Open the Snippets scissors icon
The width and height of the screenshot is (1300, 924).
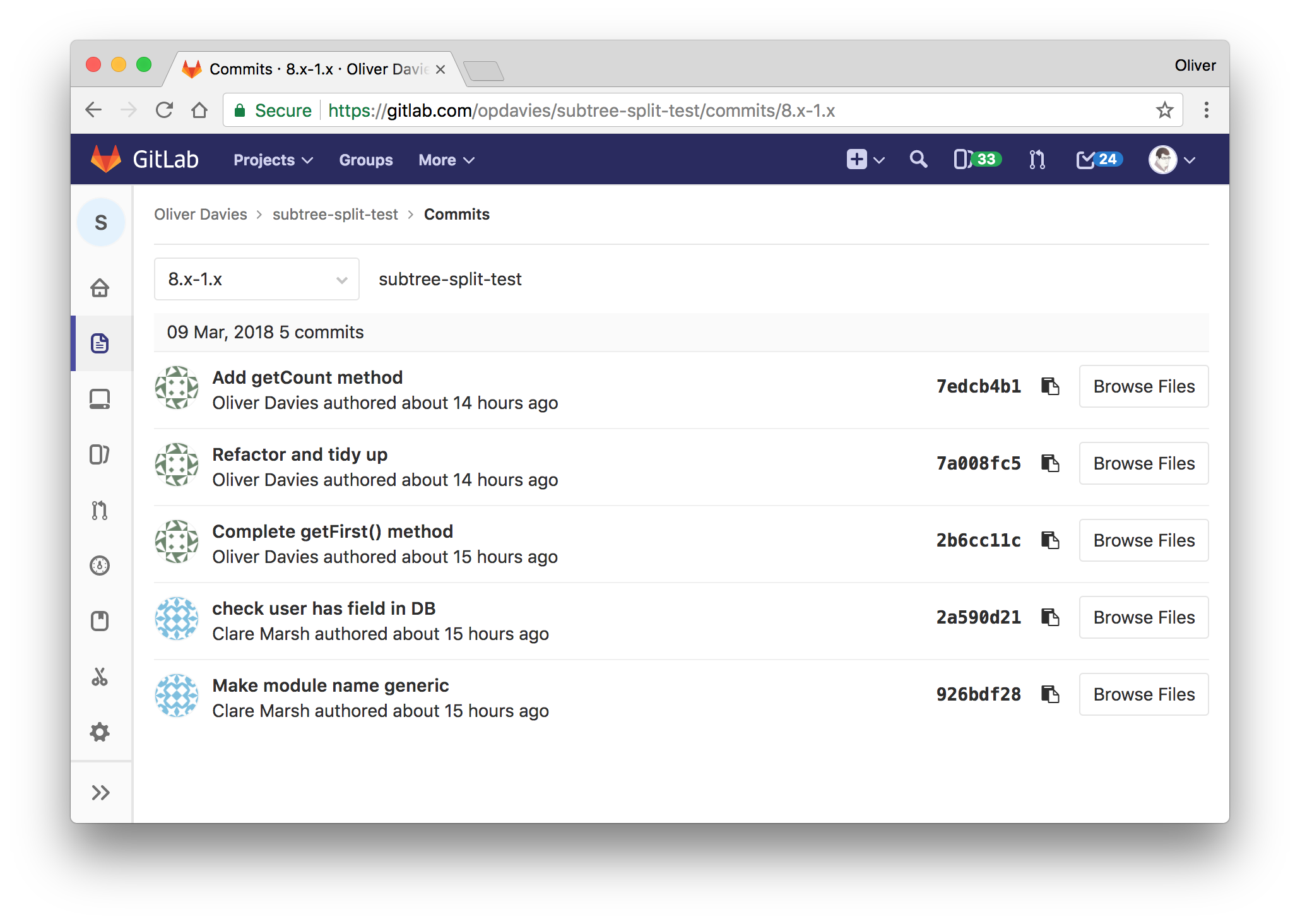click(100, 677)
